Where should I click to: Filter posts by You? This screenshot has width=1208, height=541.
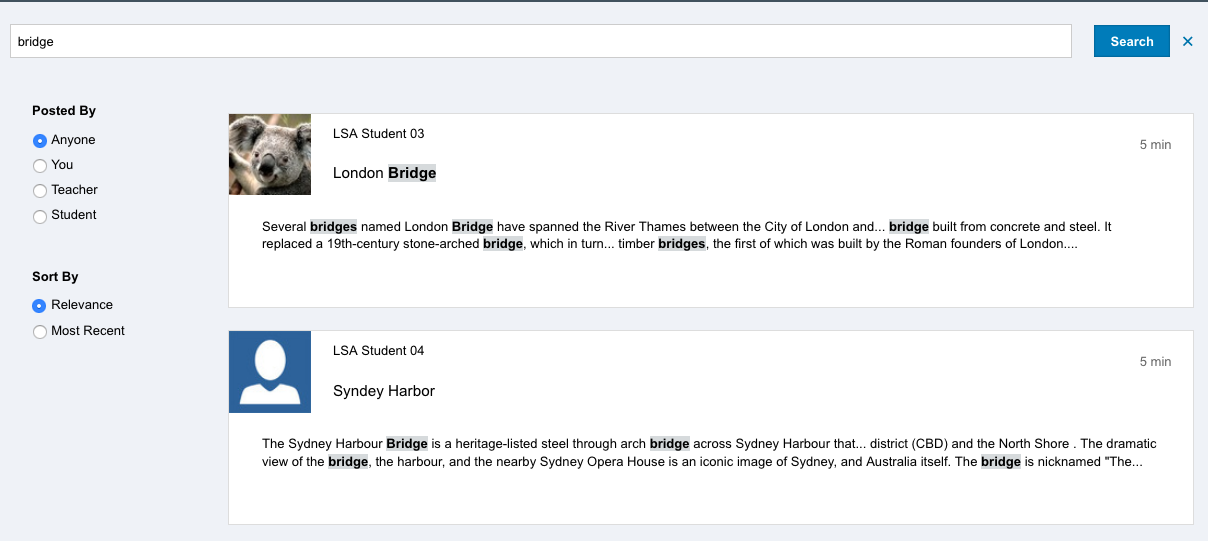tap(40, 166)
